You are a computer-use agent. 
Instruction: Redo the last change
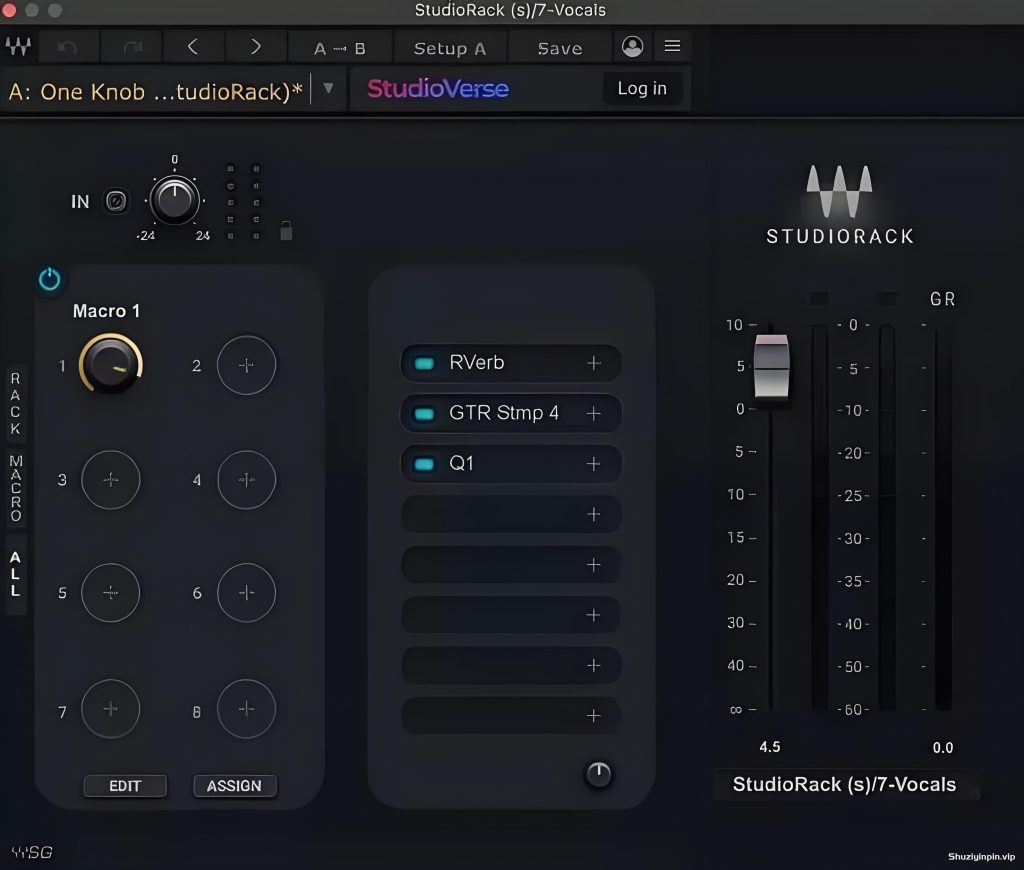pyautogui.click(x=133, y=47)
